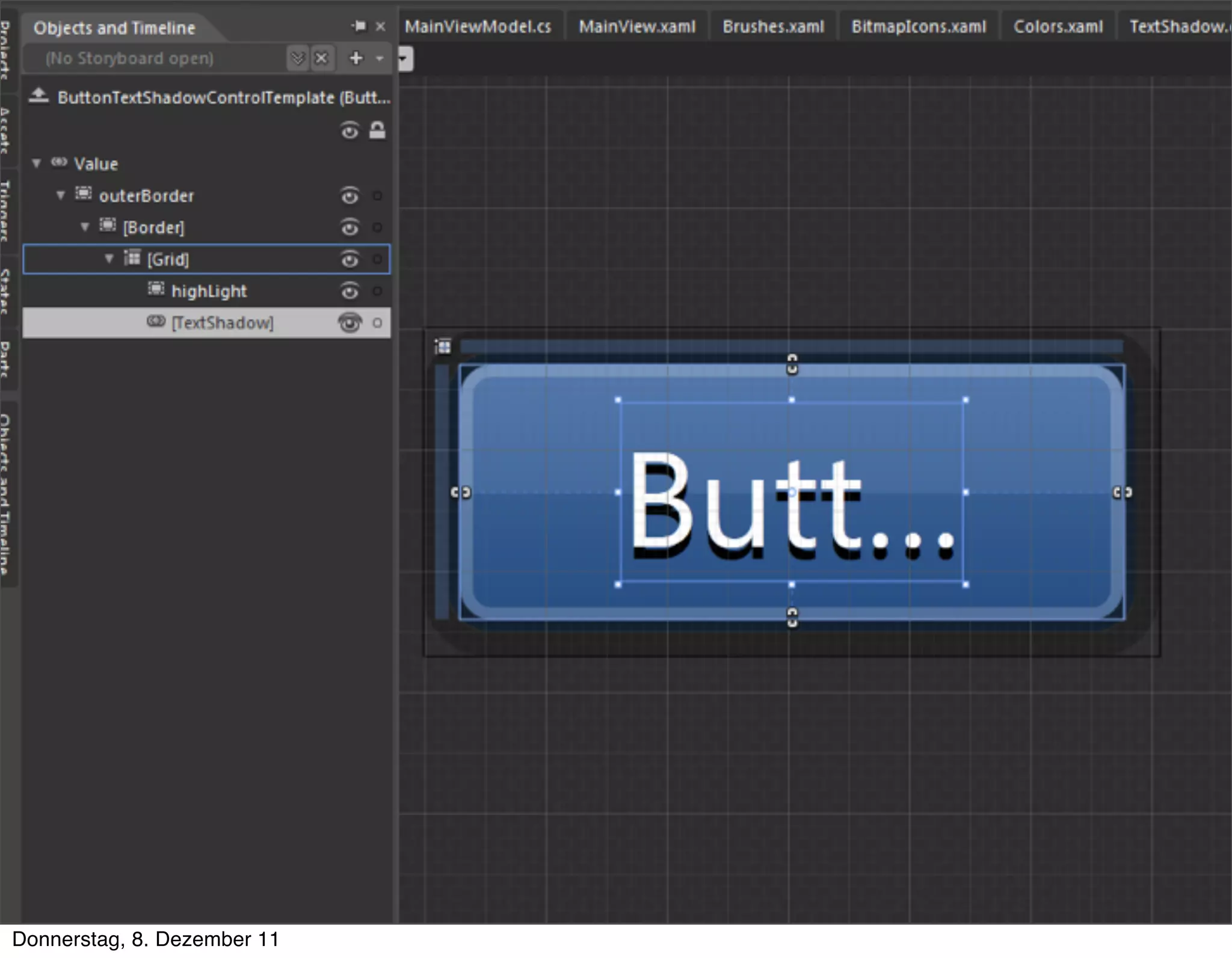This screenshot has width=1232, height=958.
Task: Toggle lock dot on [TextShadow] row
Action: pyautogui.click(x=377, y=324)
